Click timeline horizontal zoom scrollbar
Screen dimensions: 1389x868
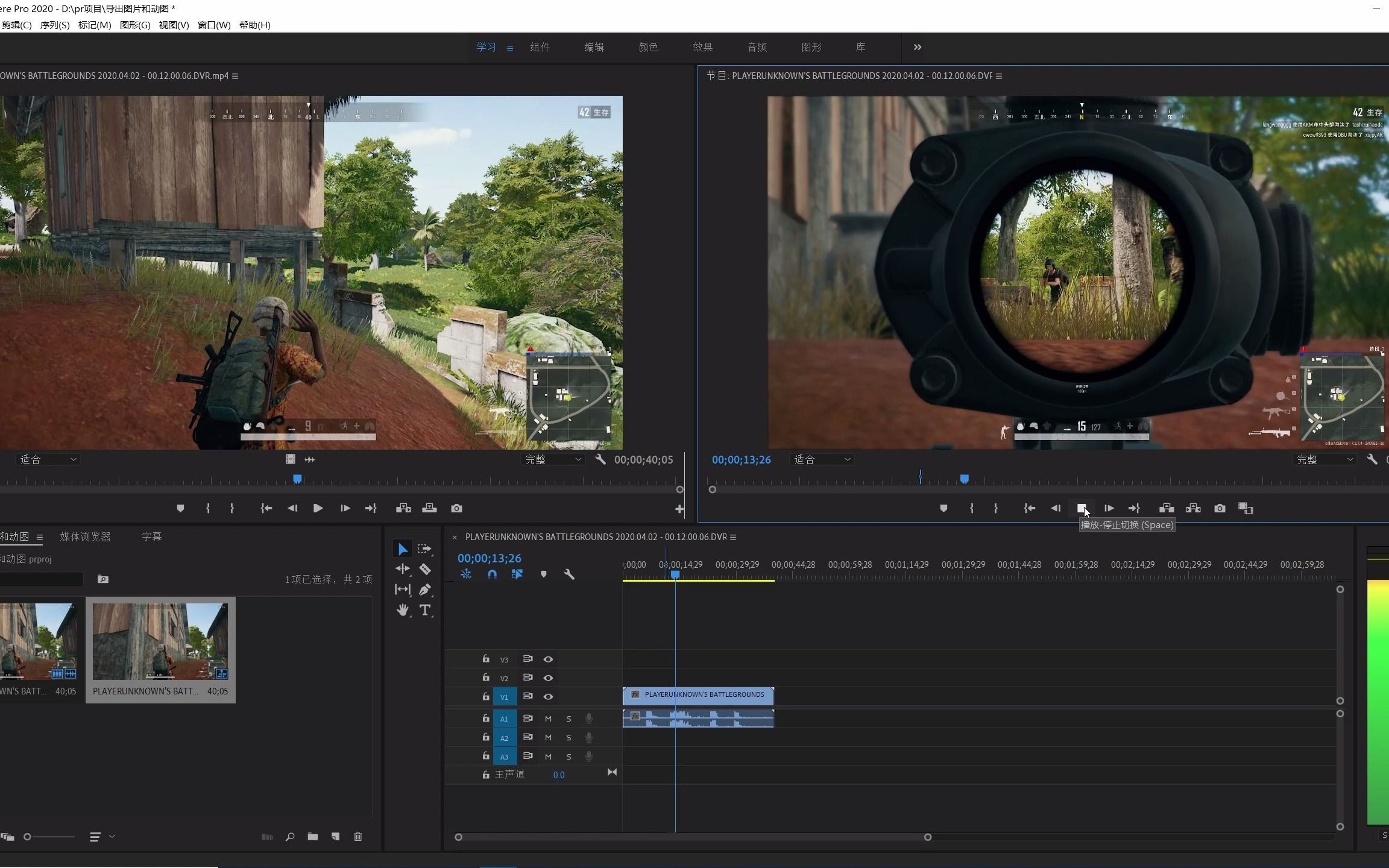pyautogui.click(x=693, y=837)
